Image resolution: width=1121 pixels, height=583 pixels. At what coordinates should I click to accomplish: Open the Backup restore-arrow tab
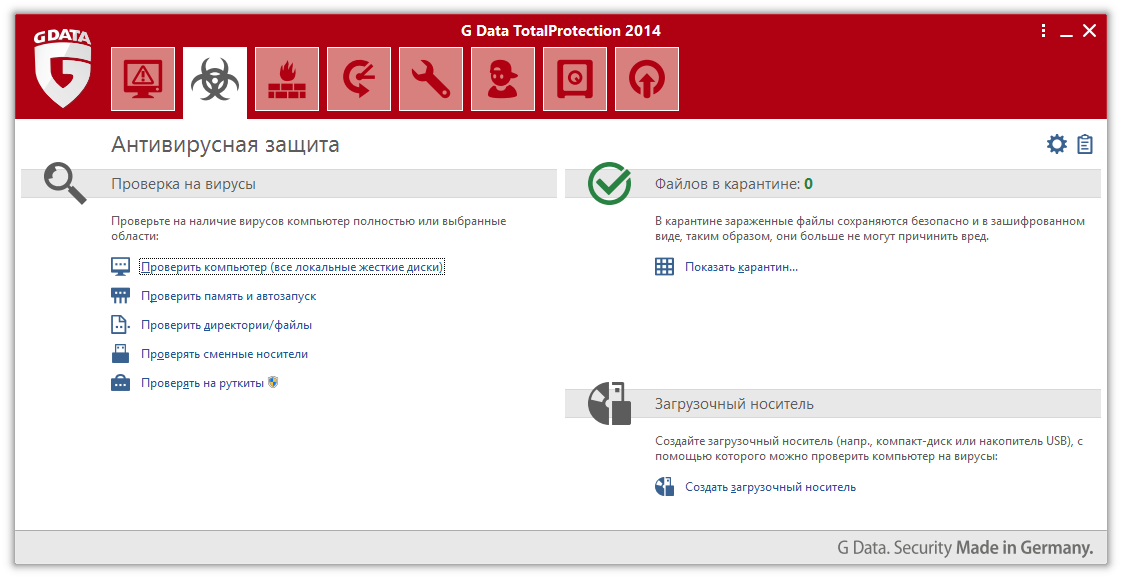(x=359, y=79)
